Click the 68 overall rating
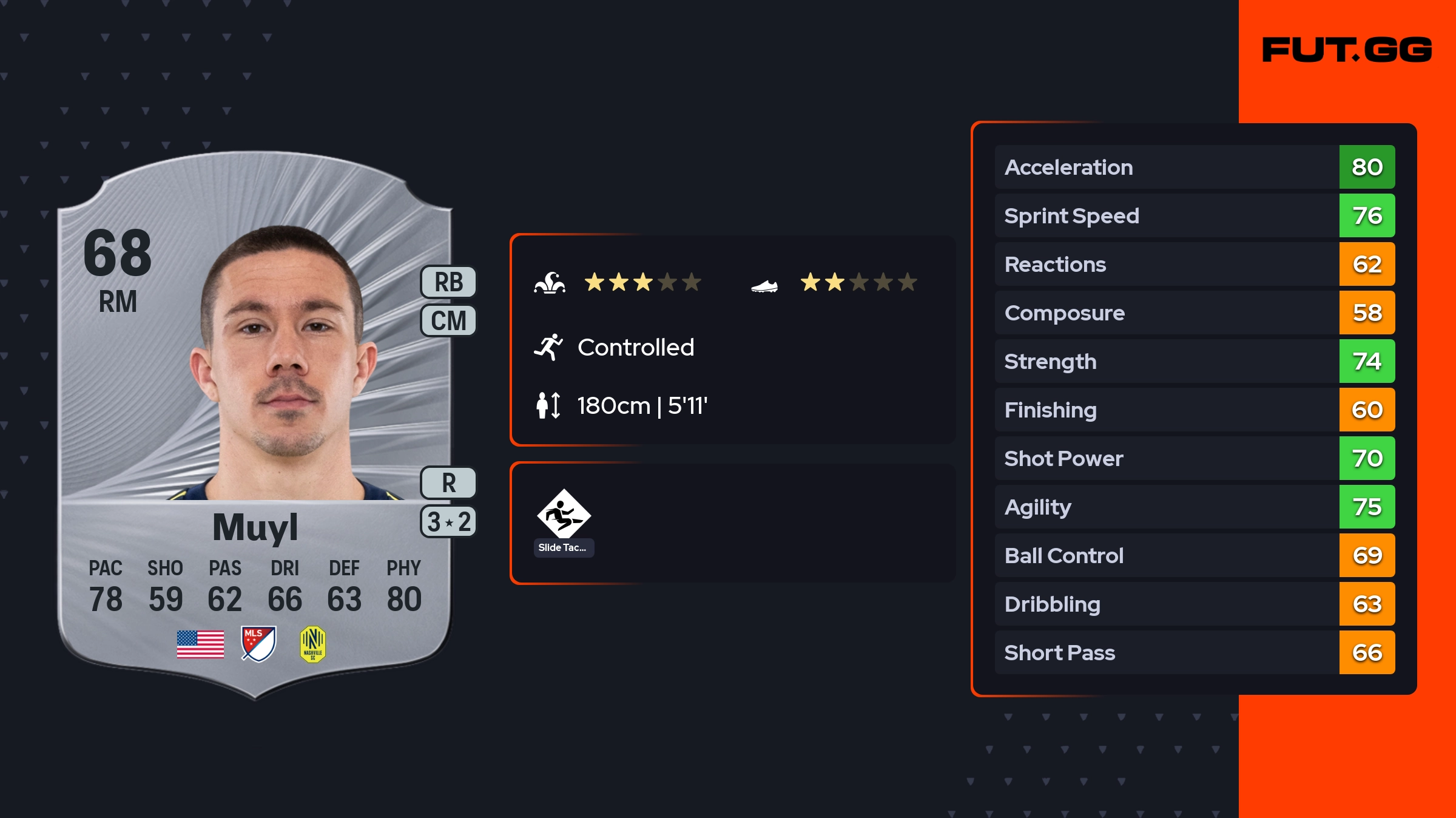Viewport: 1456px width, 818px height. click(118, 252)
